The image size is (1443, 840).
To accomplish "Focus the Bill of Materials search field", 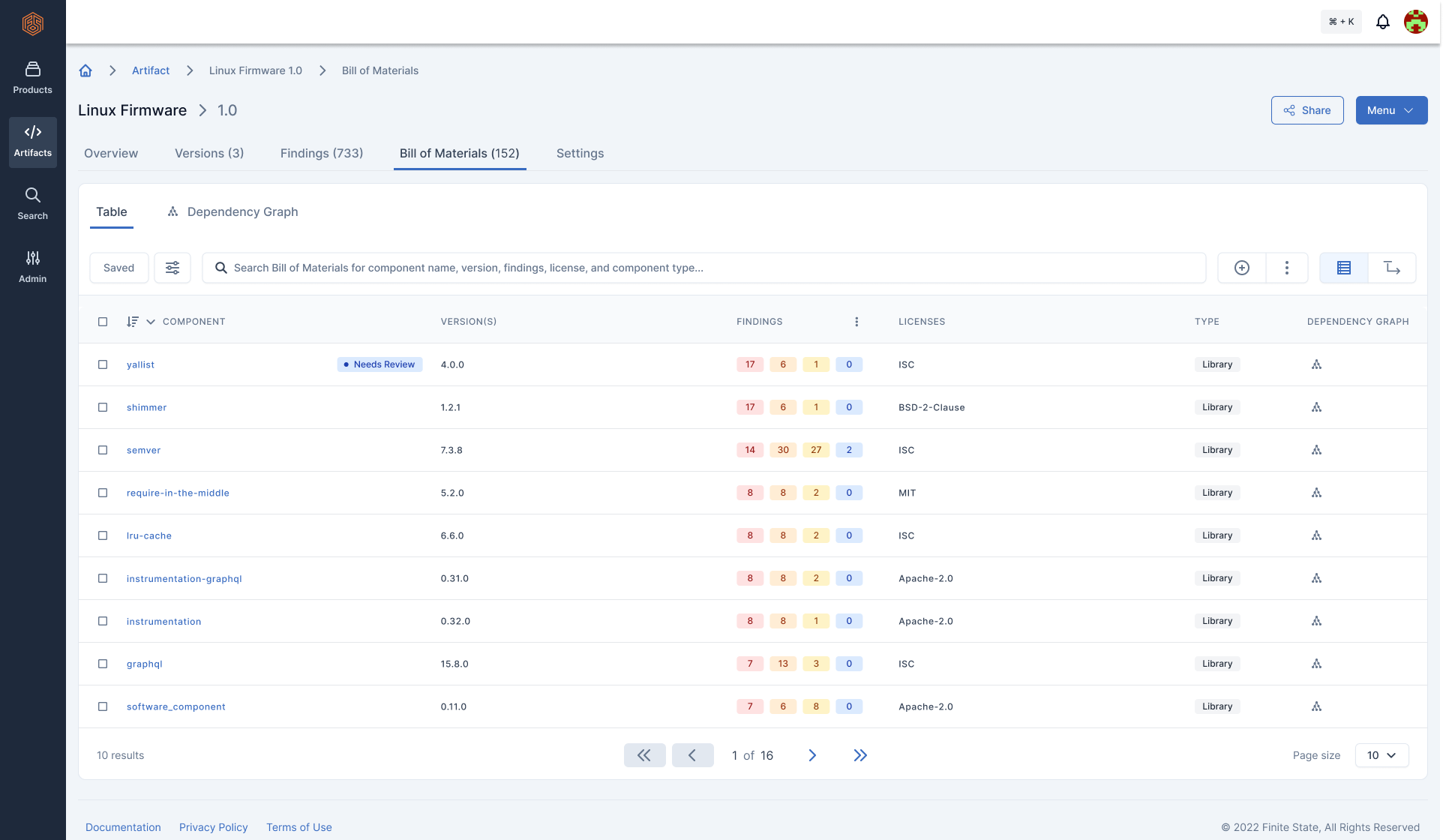I will click(704, 268).
